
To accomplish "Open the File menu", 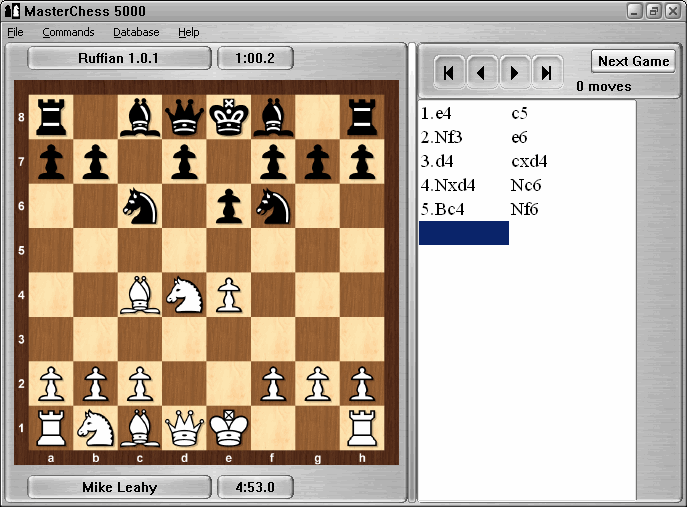I will pos(15,32).
